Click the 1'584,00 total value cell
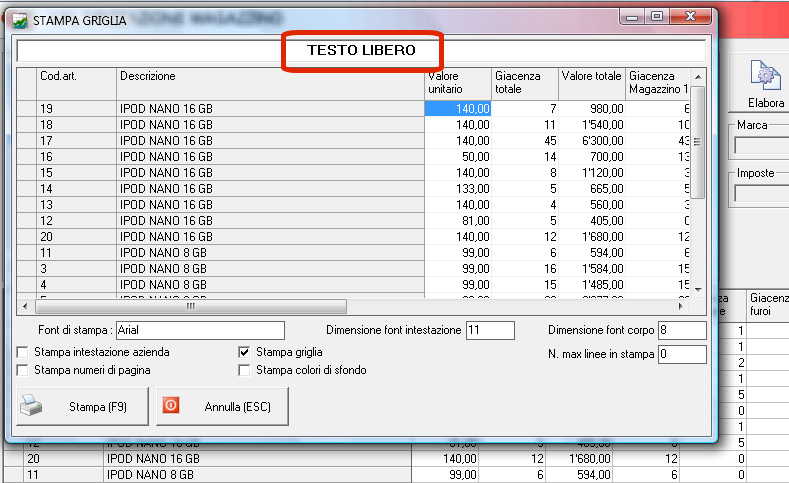 [591, 269]
